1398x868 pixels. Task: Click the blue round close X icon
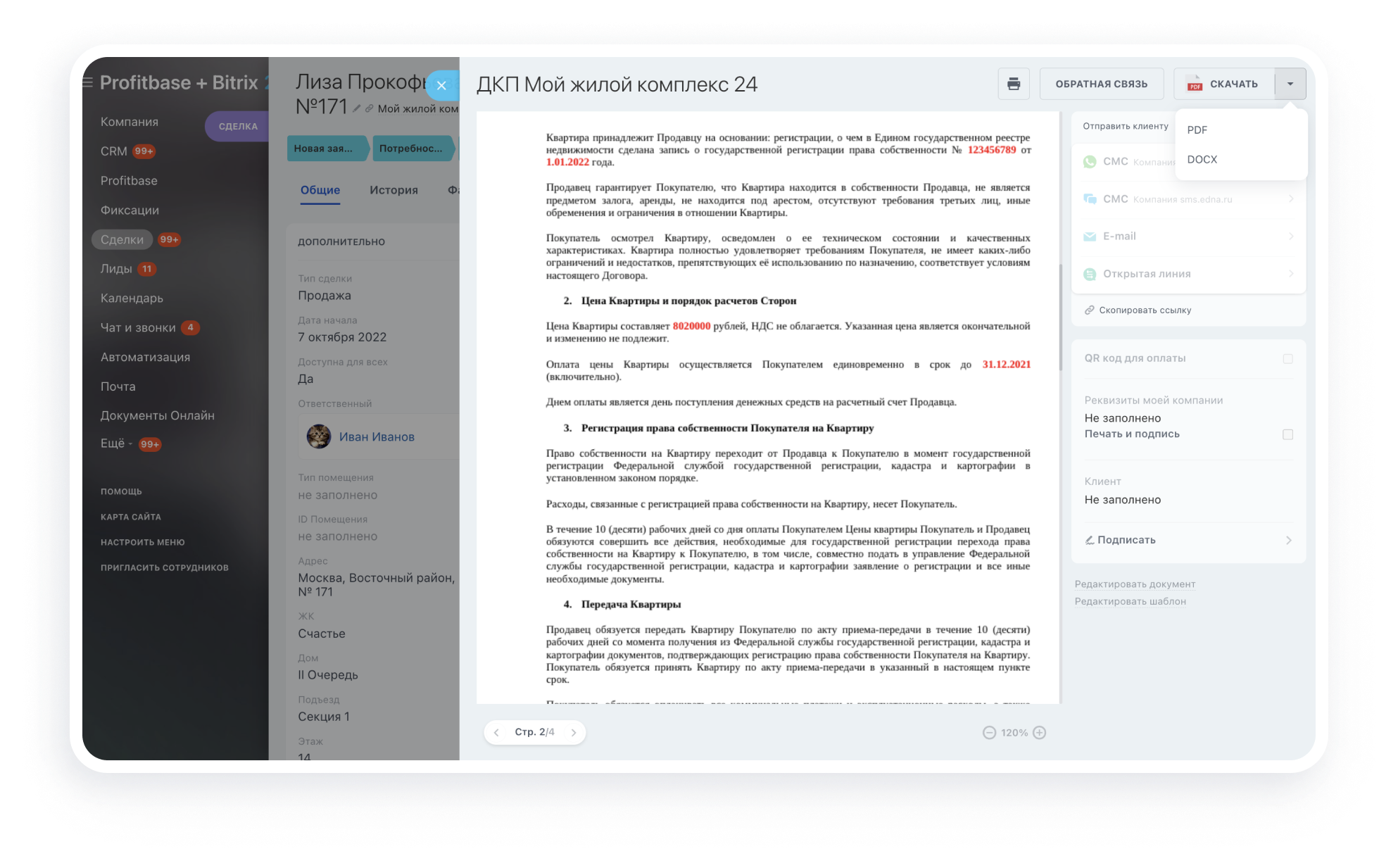point(441,86)
